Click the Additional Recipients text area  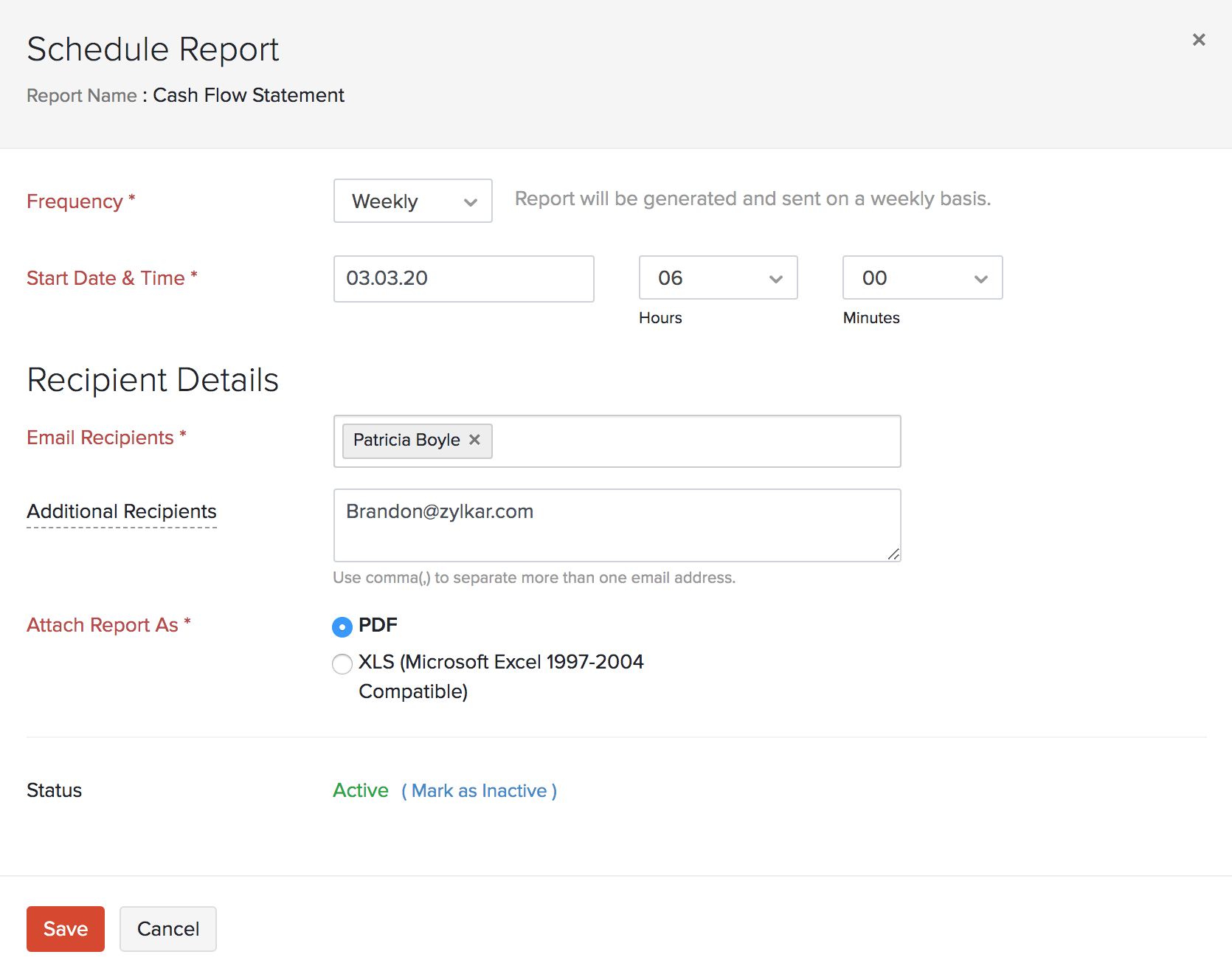tap(617, 525)
